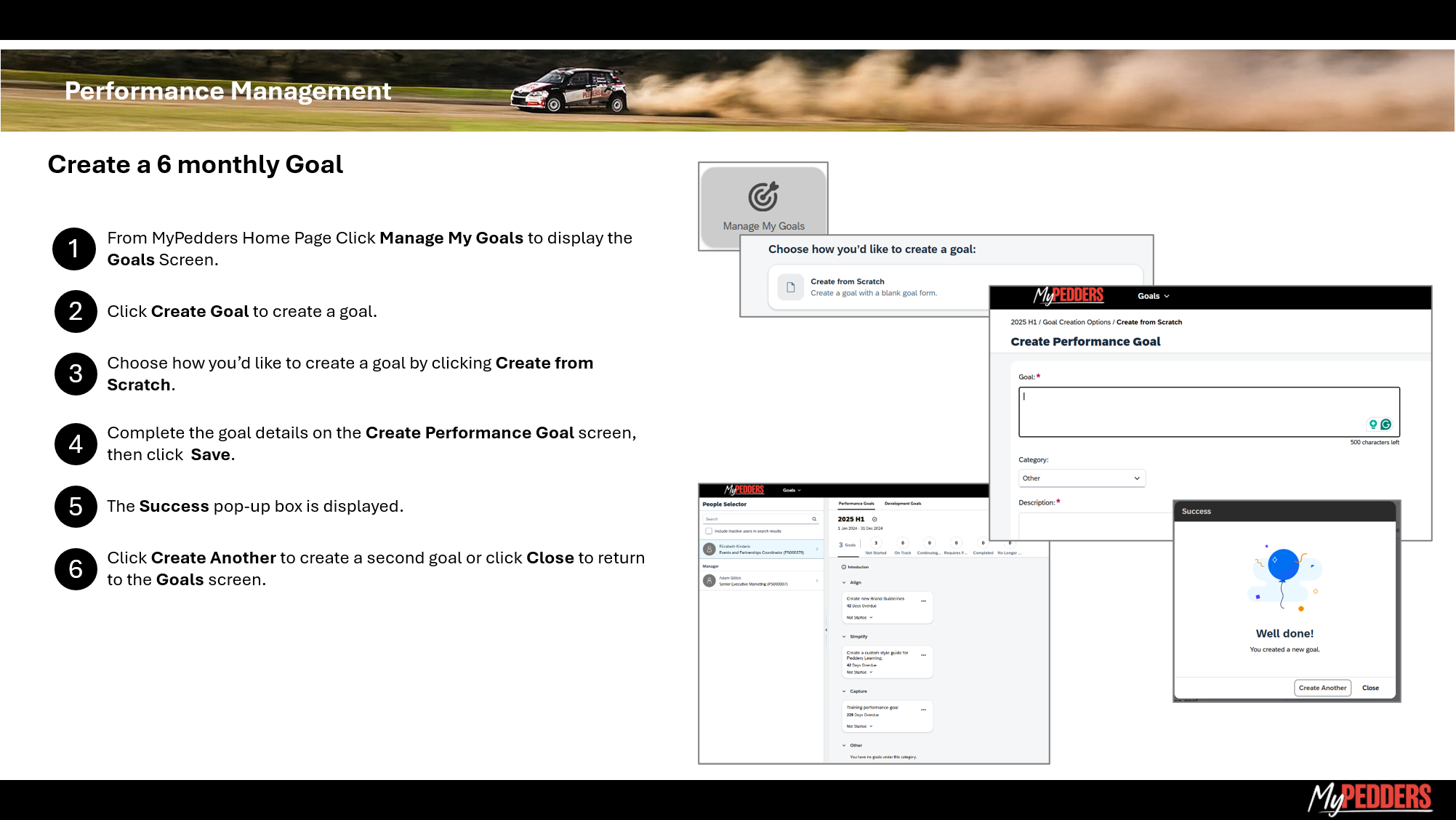Click the 2025 H1 breadcrumb link

[x=1023, y=322]
